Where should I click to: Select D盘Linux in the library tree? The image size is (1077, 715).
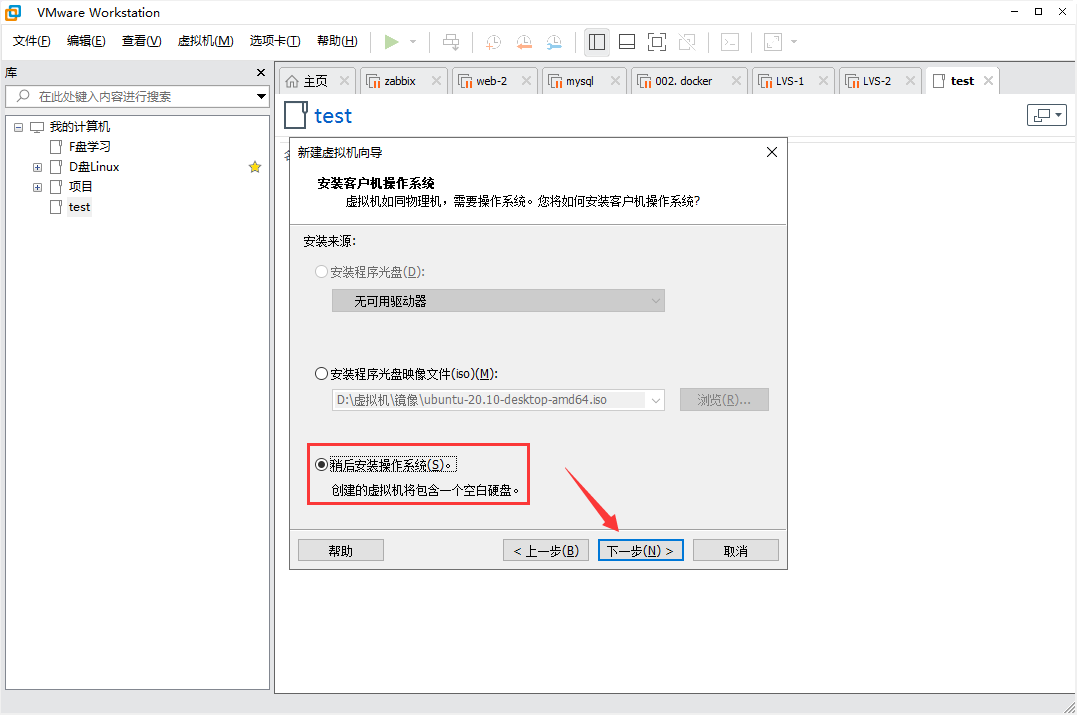point(94,167)
